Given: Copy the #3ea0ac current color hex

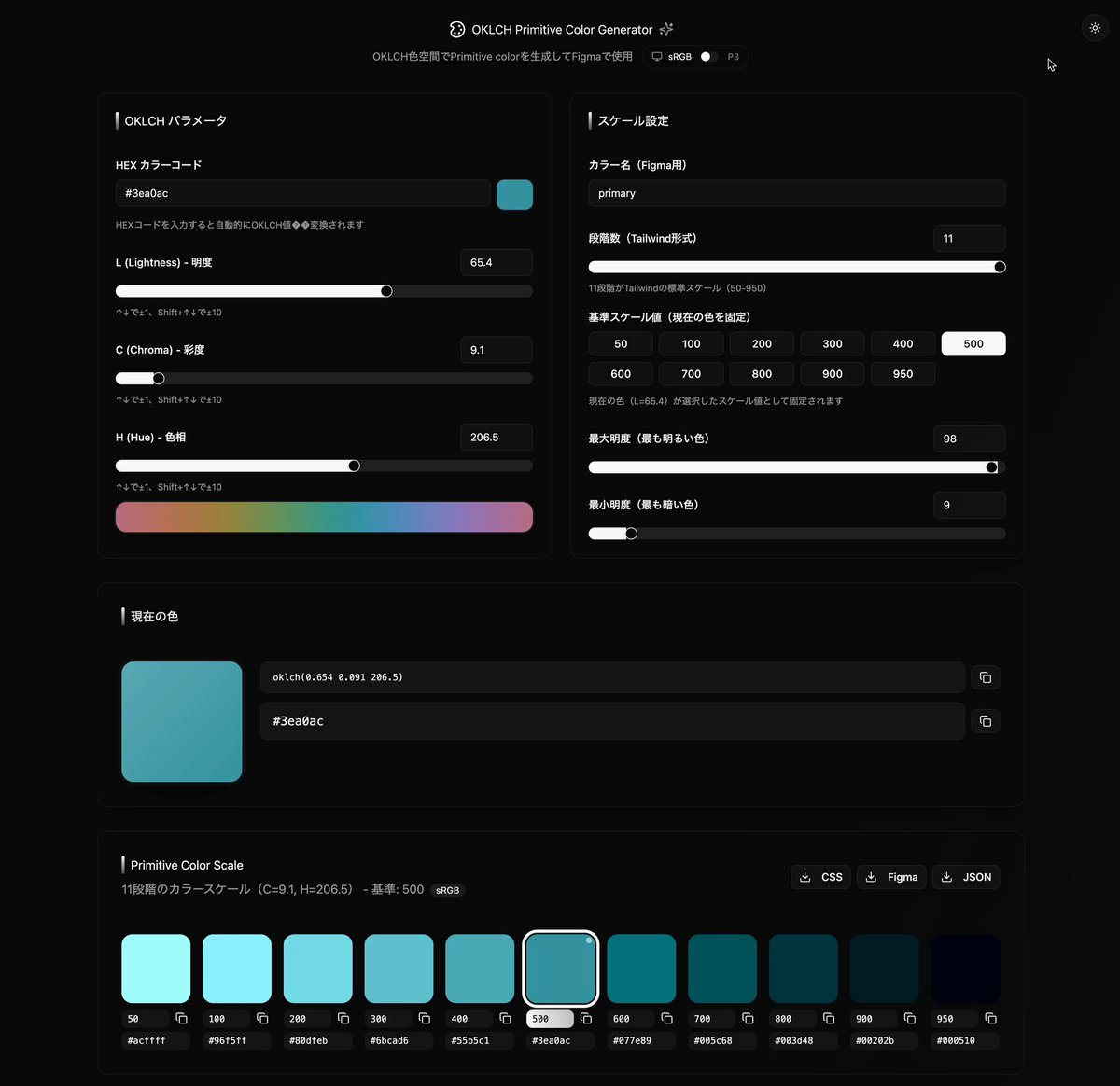Looking at the screenshot, I should 986,721.
